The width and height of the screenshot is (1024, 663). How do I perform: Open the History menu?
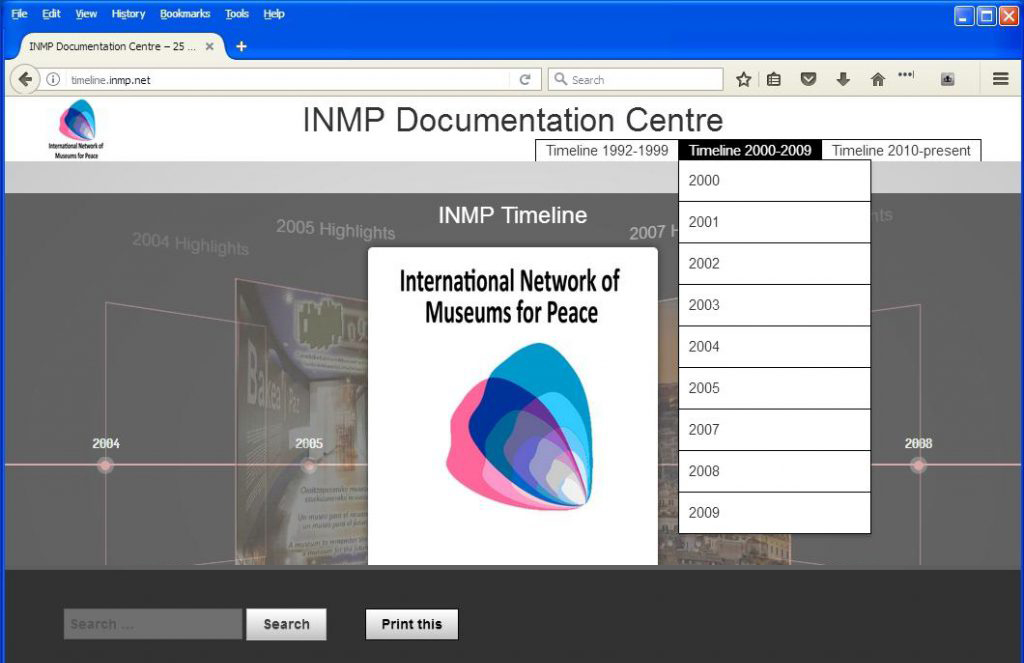(128, 14)
